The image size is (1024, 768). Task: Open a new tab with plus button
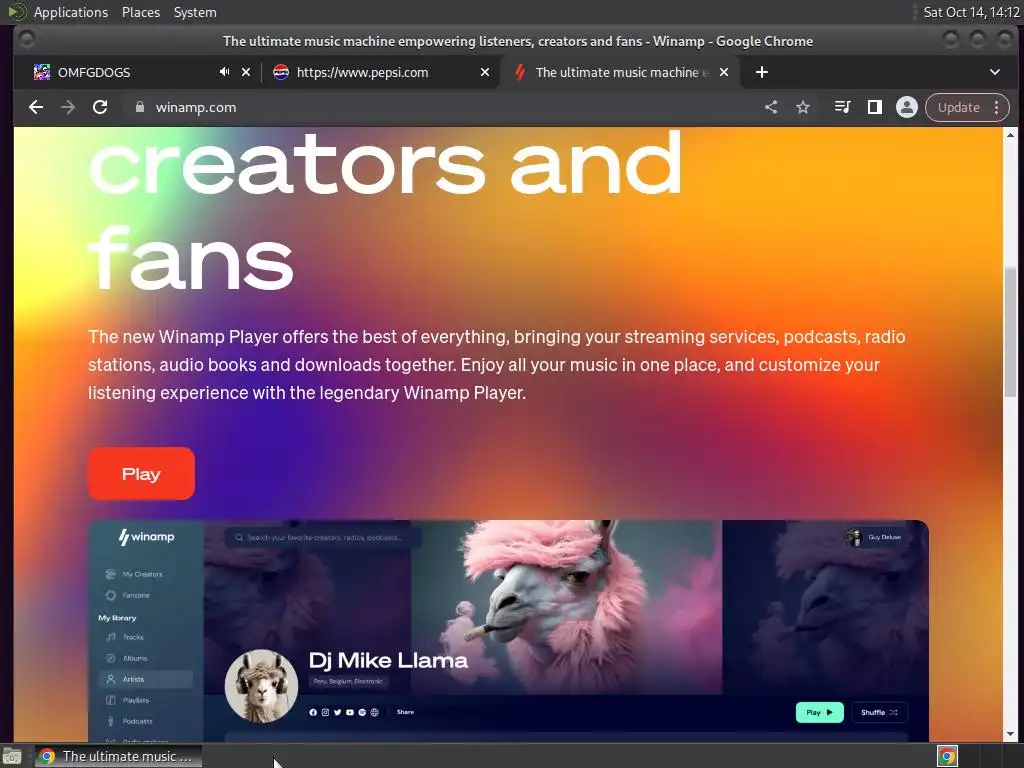761,72
